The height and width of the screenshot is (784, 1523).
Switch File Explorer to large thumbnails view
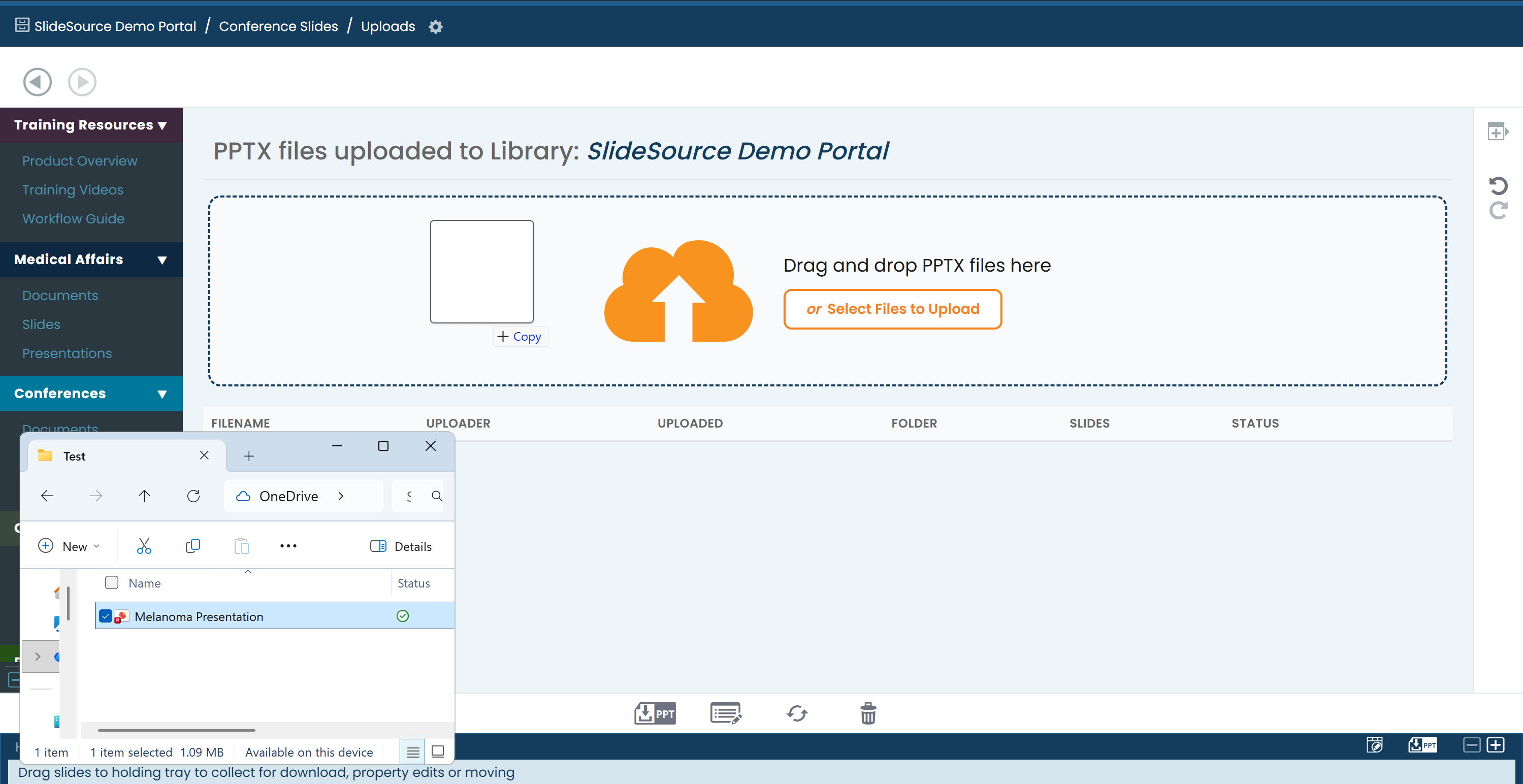click(x=438, y=752)
